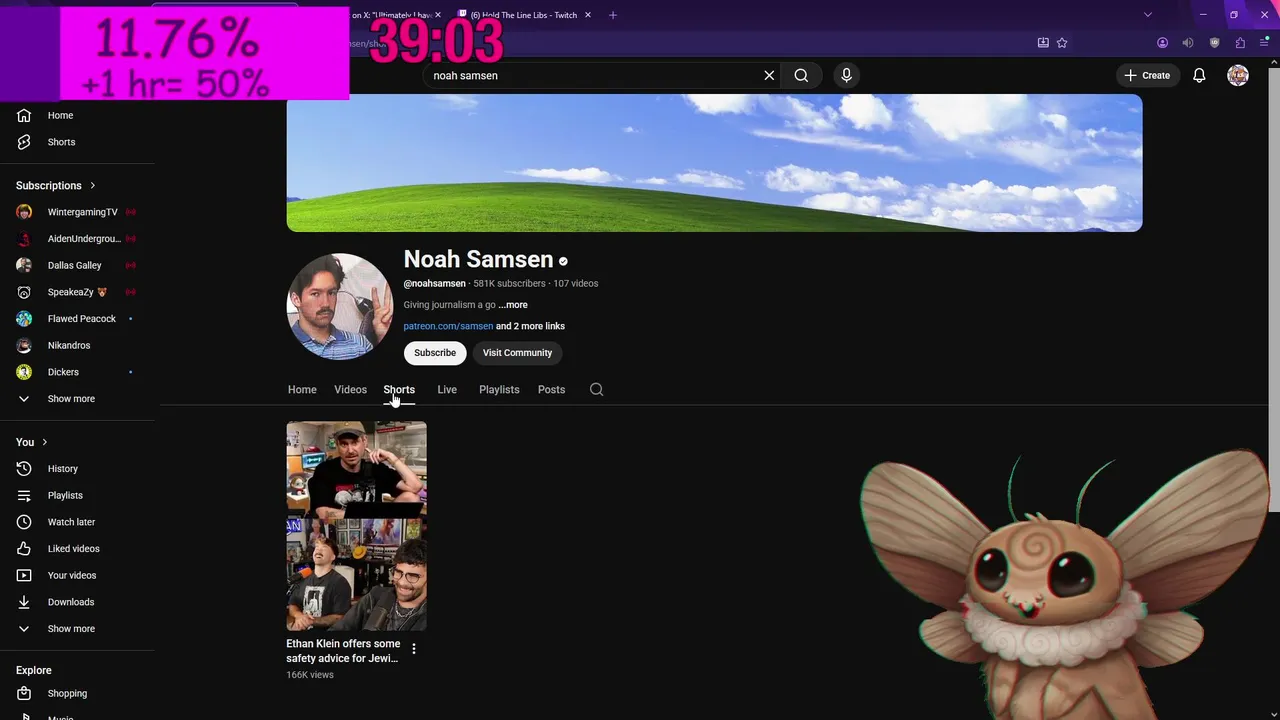This screenshot has width=1280, height=720.
Task: Click the browser tab audio speaker icon
Action: [1188, 43]
